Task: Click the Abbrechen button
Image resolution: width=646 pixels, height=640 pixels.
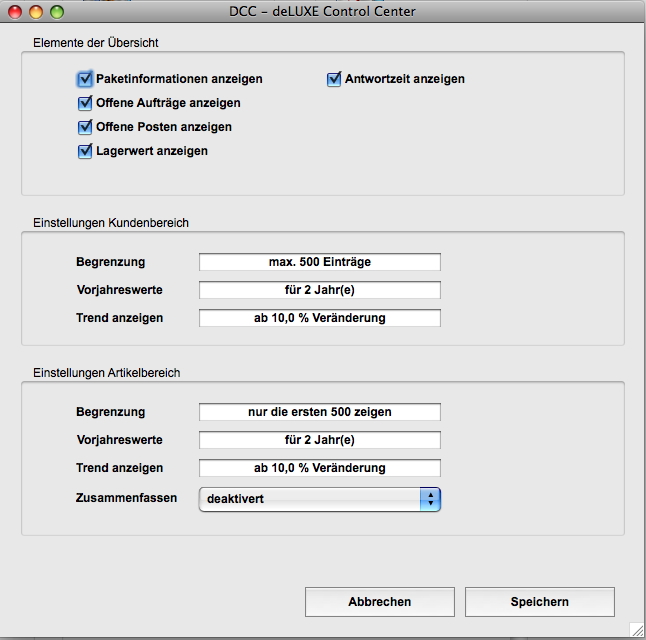Action: click(379, 602)
